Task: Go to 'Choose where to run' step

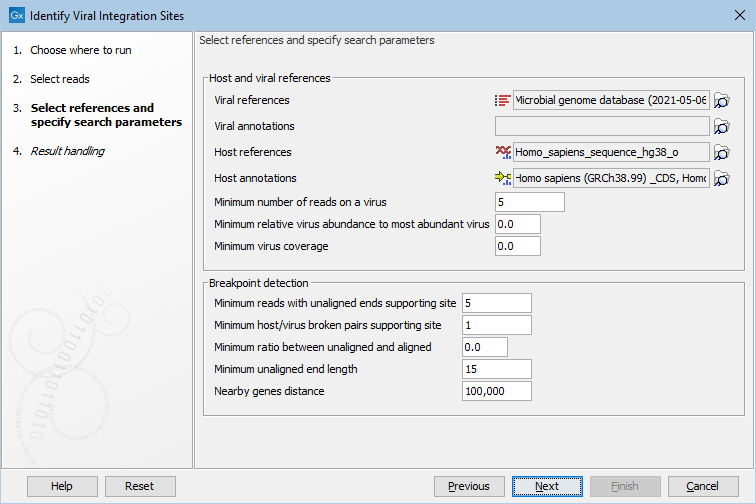Action: pyautogui.click(x=80, y=50)
